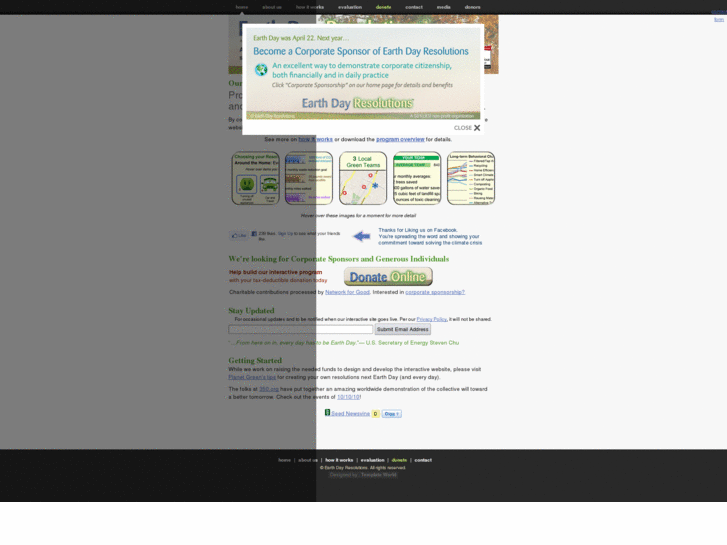Viewport: 727px width, 545px height.
Task: Open the Template World designer credit link
Action: point(379,474)
